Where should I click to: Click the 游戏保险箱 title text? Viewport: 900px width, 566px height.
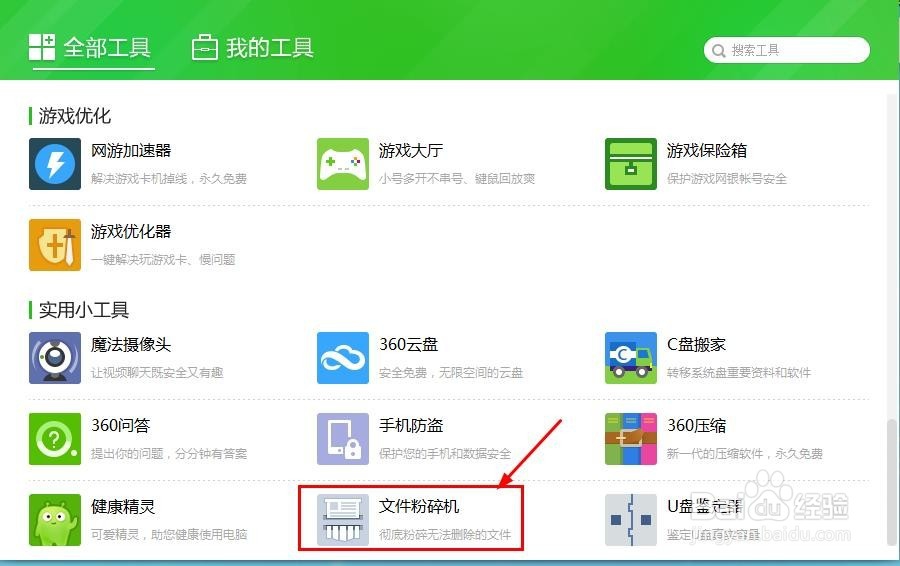coord(707,150)
